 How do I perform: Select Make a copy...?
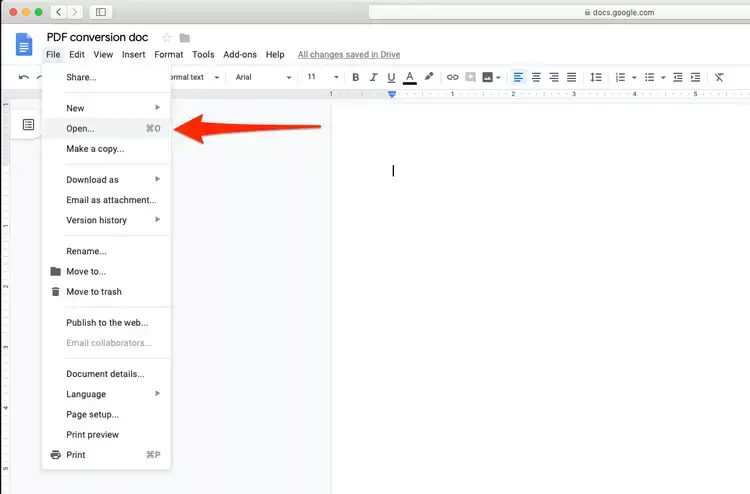tap(106, 149)
